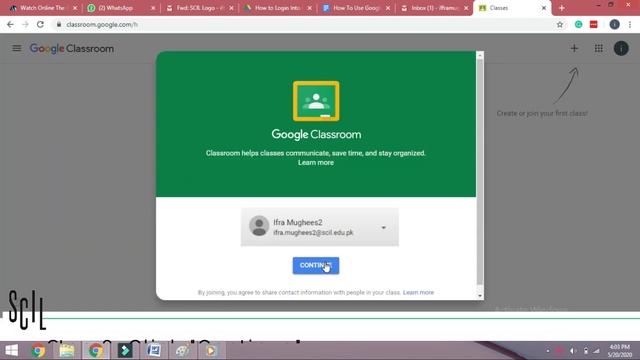Show hidden system tray icons arrow
The height and width of the screenshot is (360, 640).
(x=548, y=351)
